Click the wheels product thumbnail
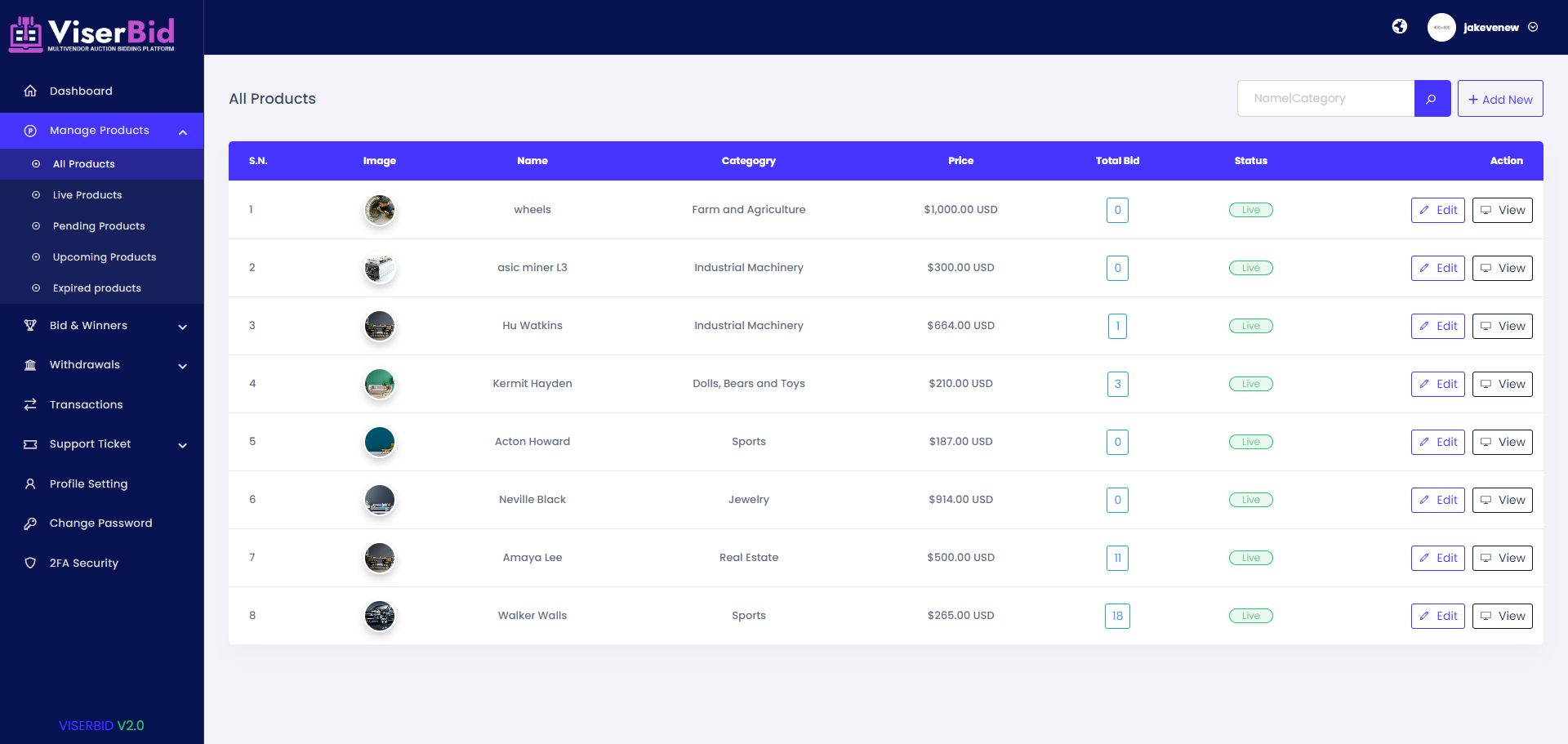The height and width of the screenshot is (744, 1568). (x=380, y=210)
